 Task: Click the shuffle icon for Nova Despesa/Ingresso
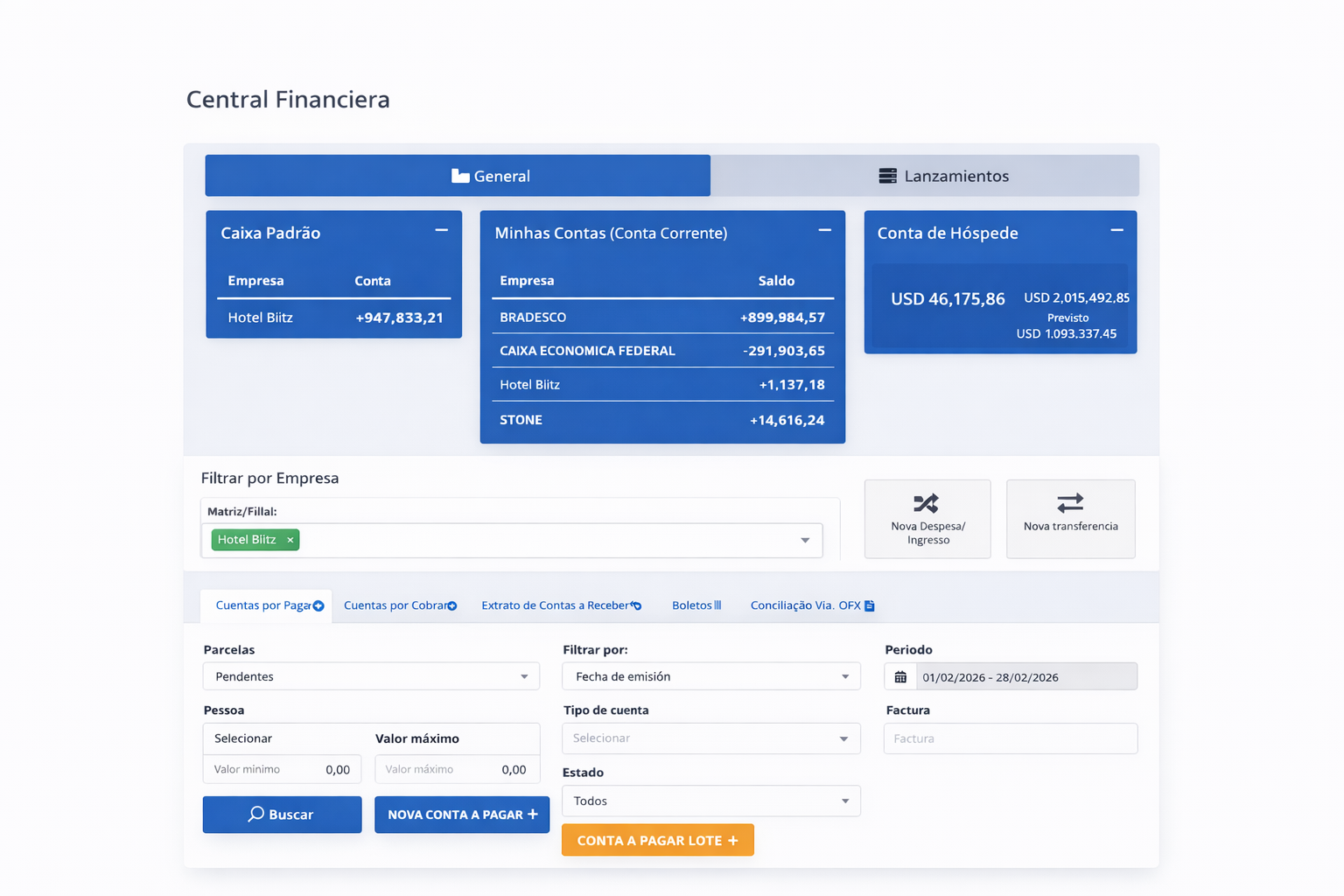(926, 503)
